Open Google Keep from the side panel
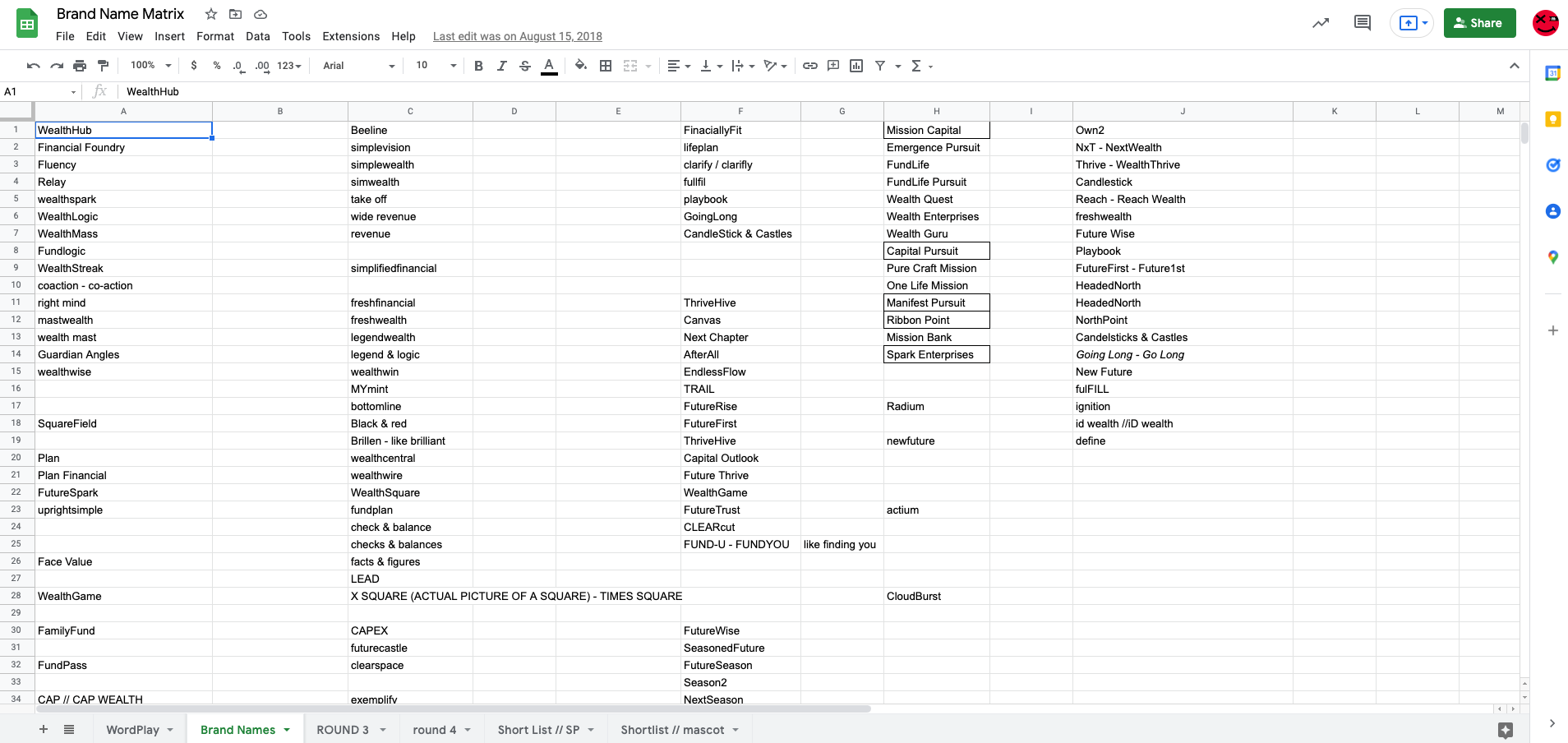1568x743 pixels. 1552,119
